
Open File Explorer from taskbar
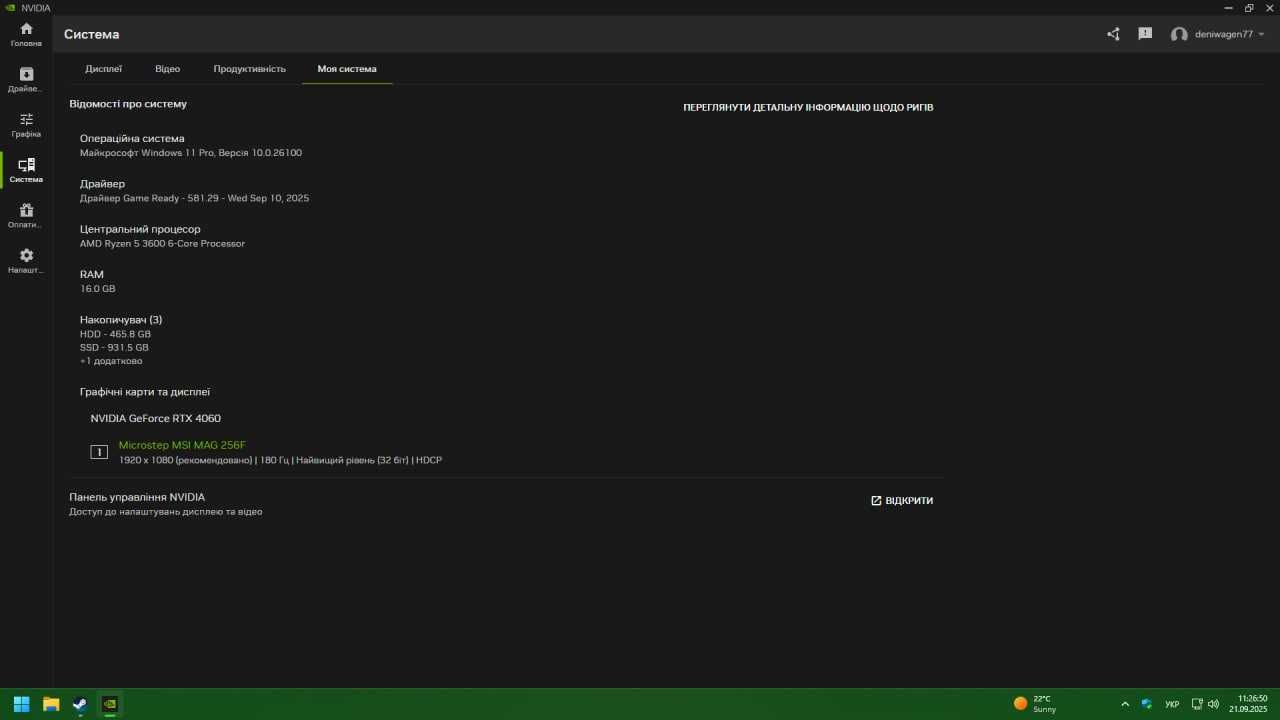[x=51, y=704]
